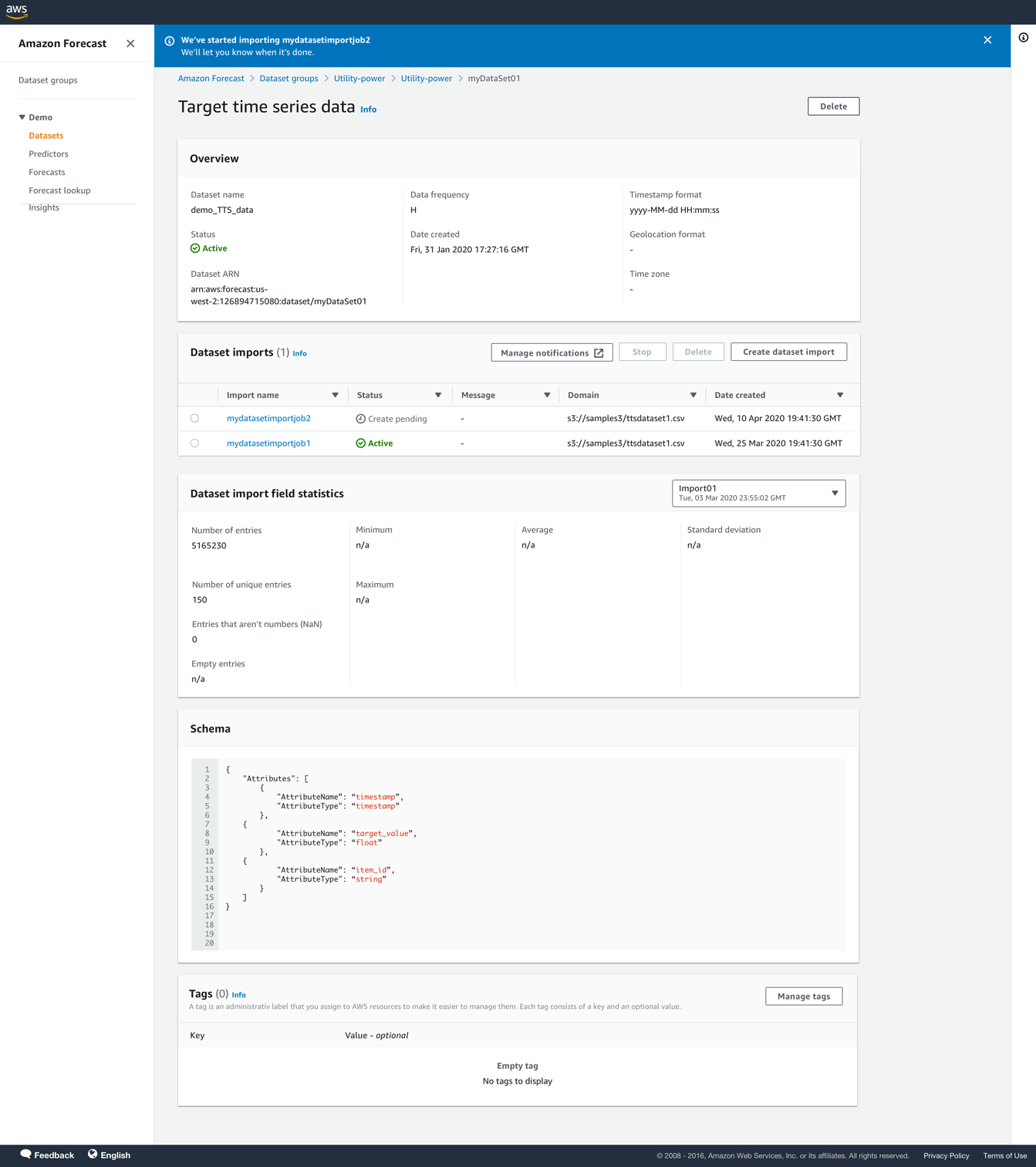Click the Stop import button
Viewport: 1036px width, 1167px height.
643,352
